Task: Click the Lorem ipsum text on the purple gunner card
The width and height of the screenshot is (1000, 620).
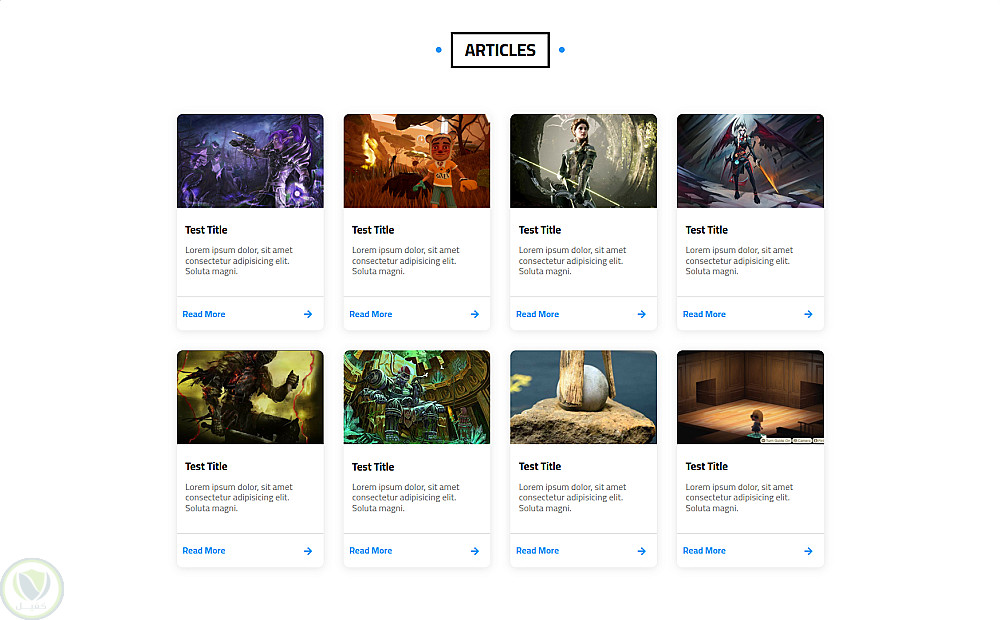Action: point(239,261)
